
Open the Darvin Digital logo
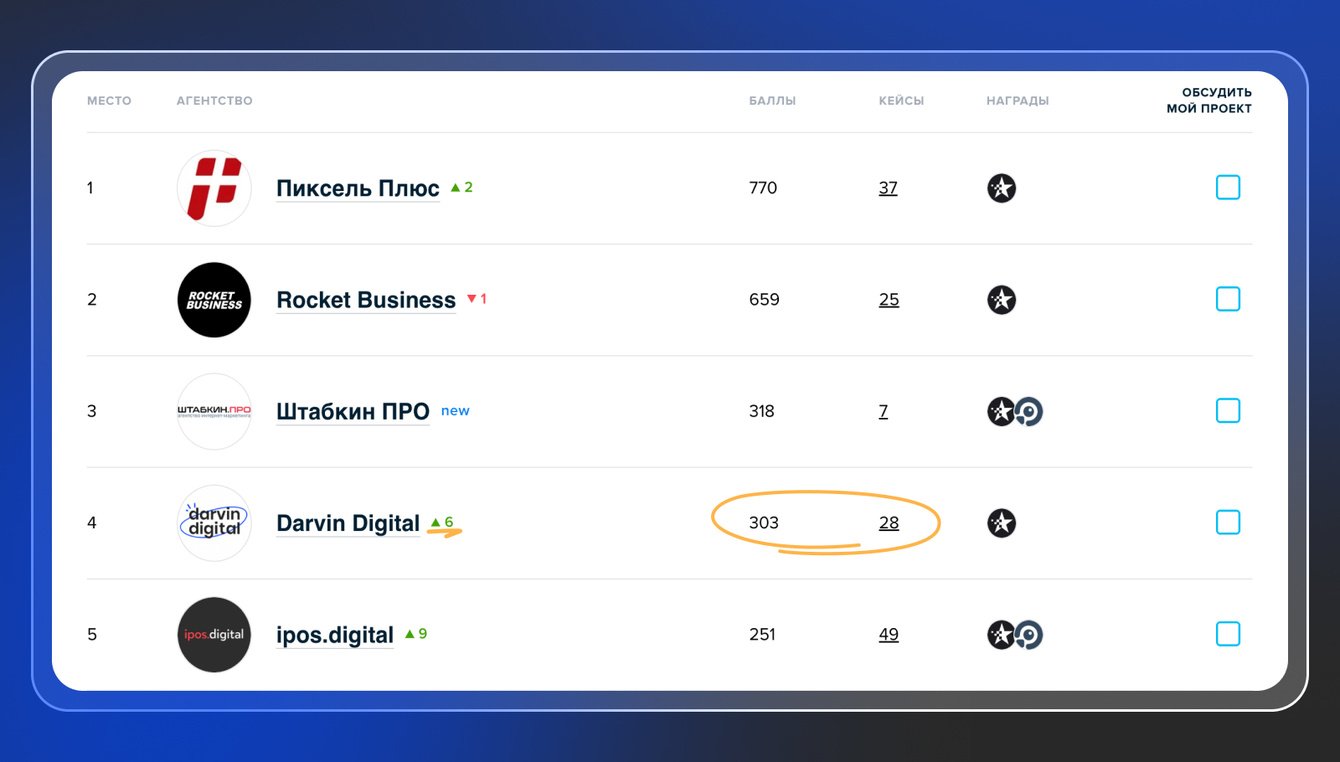pos(214,523)
